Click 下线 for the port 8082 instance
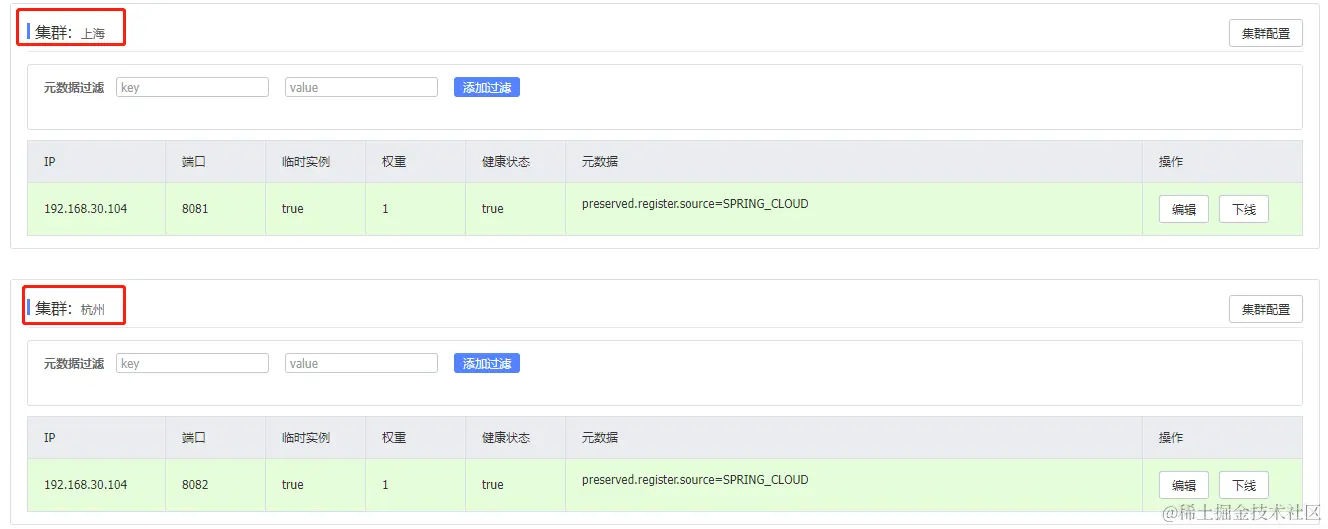The height and width of the screenshot is (529, 1328). click(x=1244, y=485)
